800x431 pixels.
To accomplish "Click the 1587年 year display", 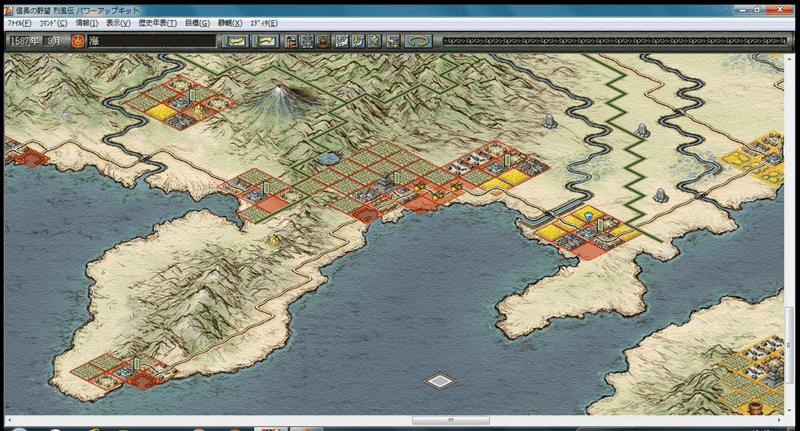I will point(24,41).
